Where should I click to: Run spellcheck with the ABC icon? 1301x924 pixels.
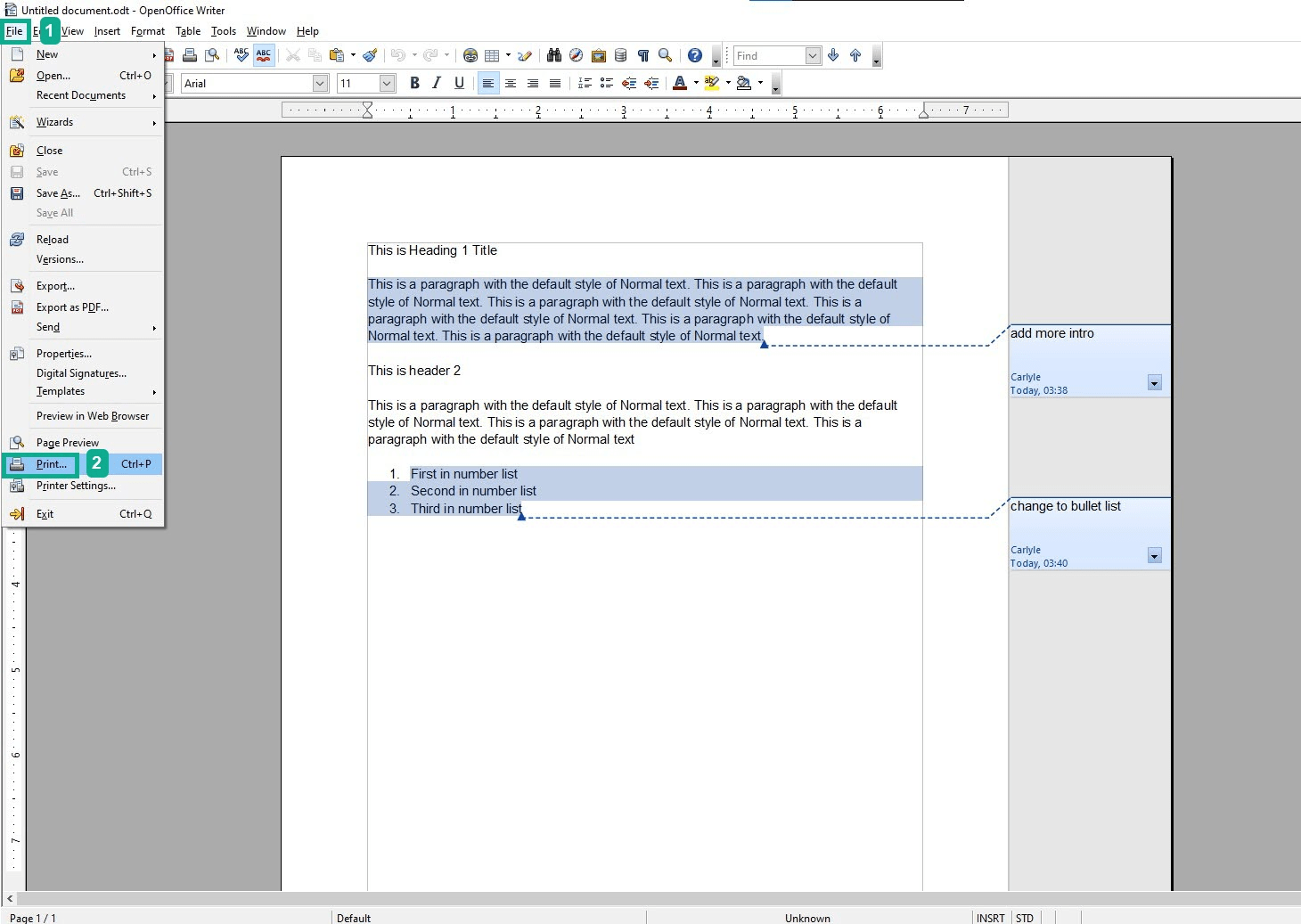(241, 55)
